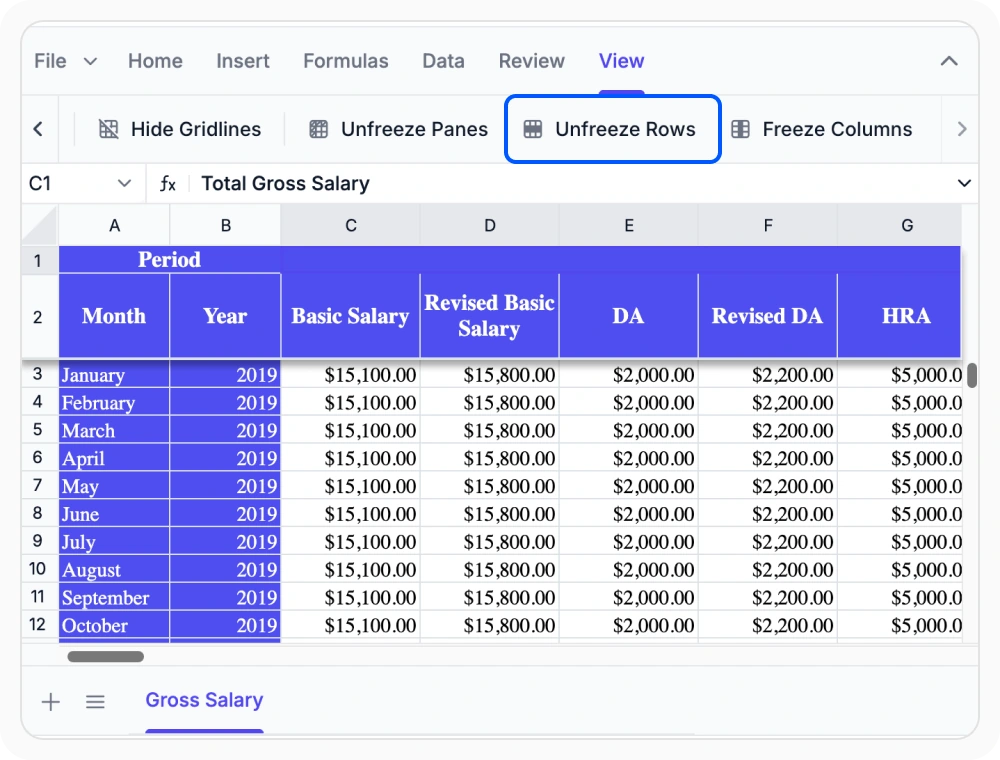The image size is (1000, 760).
Task: Collapse the ribbon with the up chevron
Action: tap(949, 61)
